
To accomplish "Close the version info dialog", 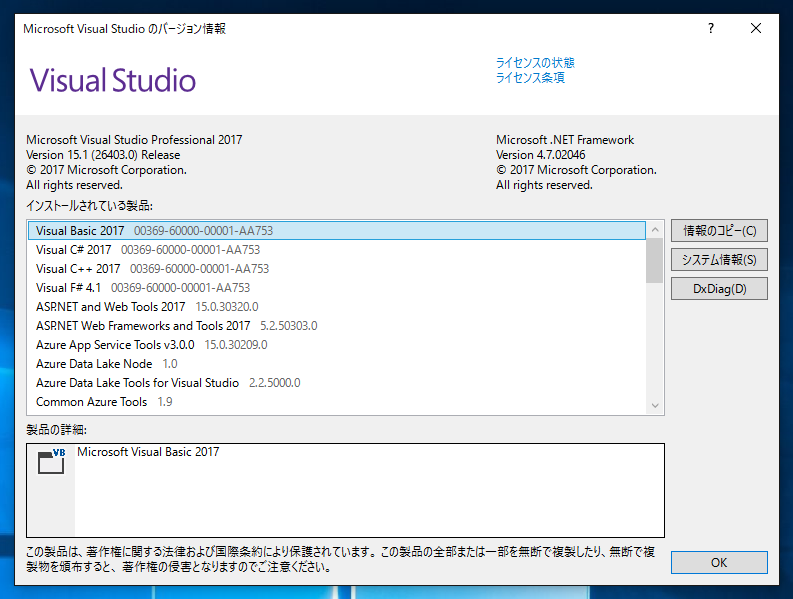I will (x=756, y=28).
